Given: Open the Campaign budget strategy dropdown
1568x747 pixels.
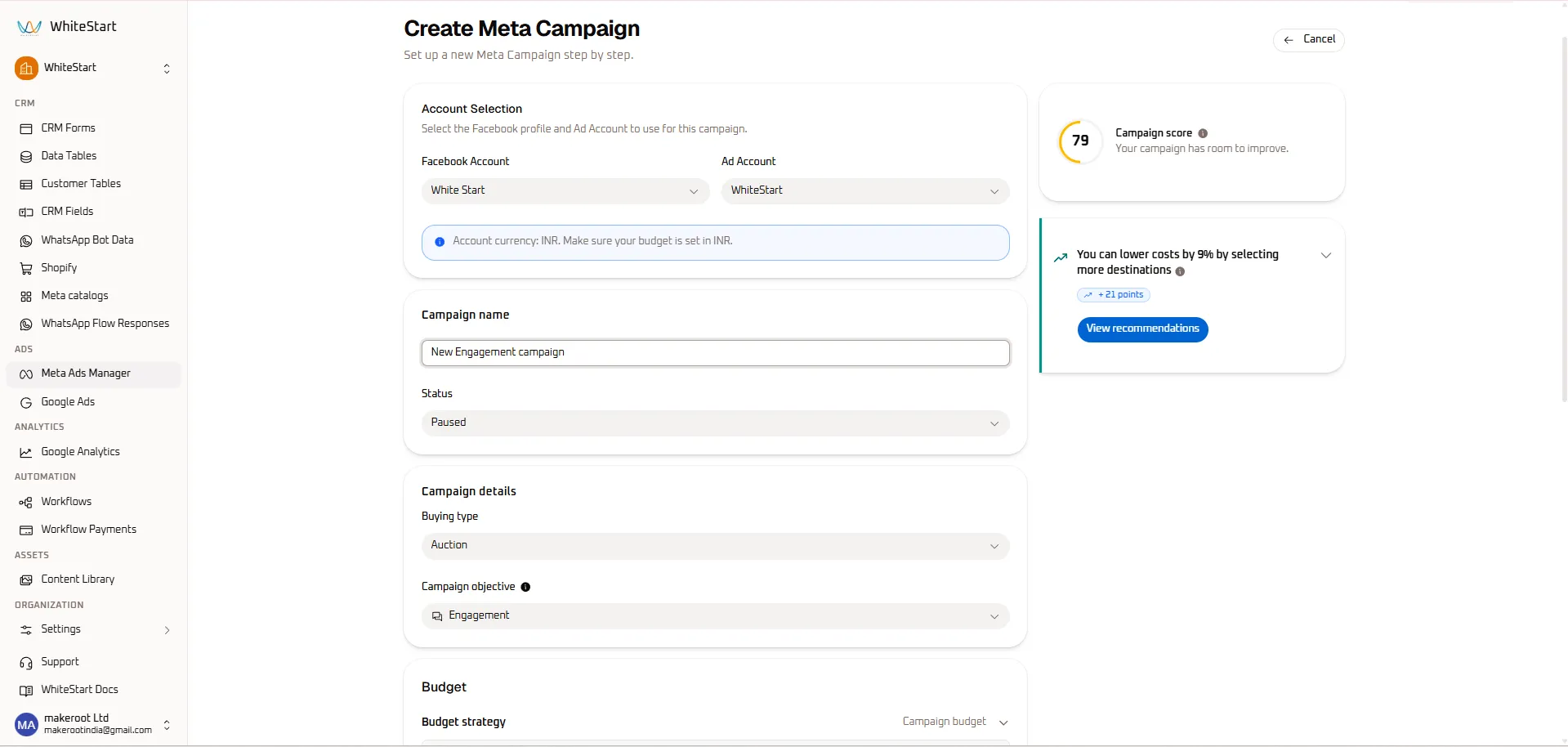Looking at the screenshot, I should 955,722.
